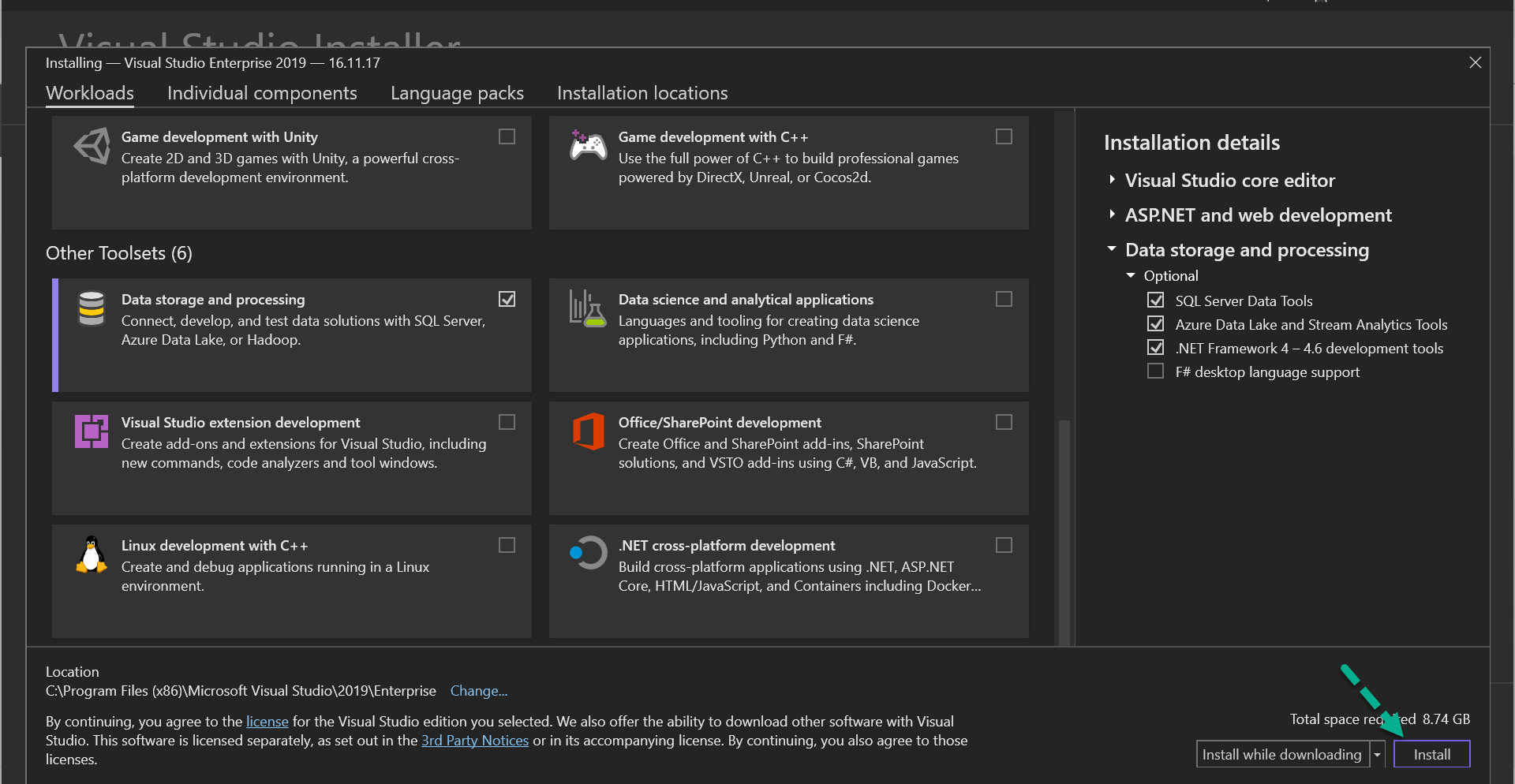Select the Unity game development icon
Image resolution: width=1515 pixels, height=784 pixels.
coord(92,146)
